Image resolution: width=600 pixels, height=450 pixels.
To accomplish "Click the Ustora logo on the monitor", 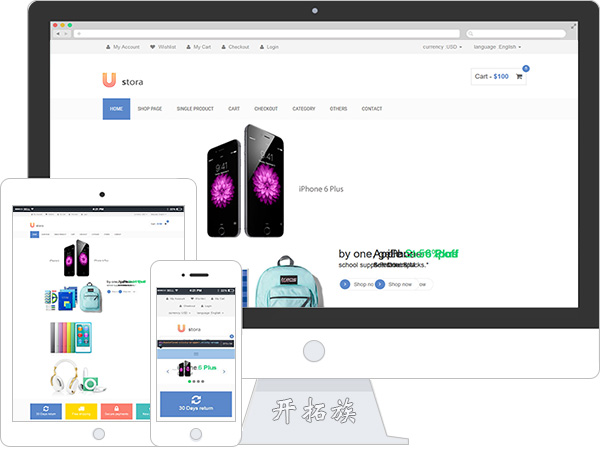I will point(123,80).
